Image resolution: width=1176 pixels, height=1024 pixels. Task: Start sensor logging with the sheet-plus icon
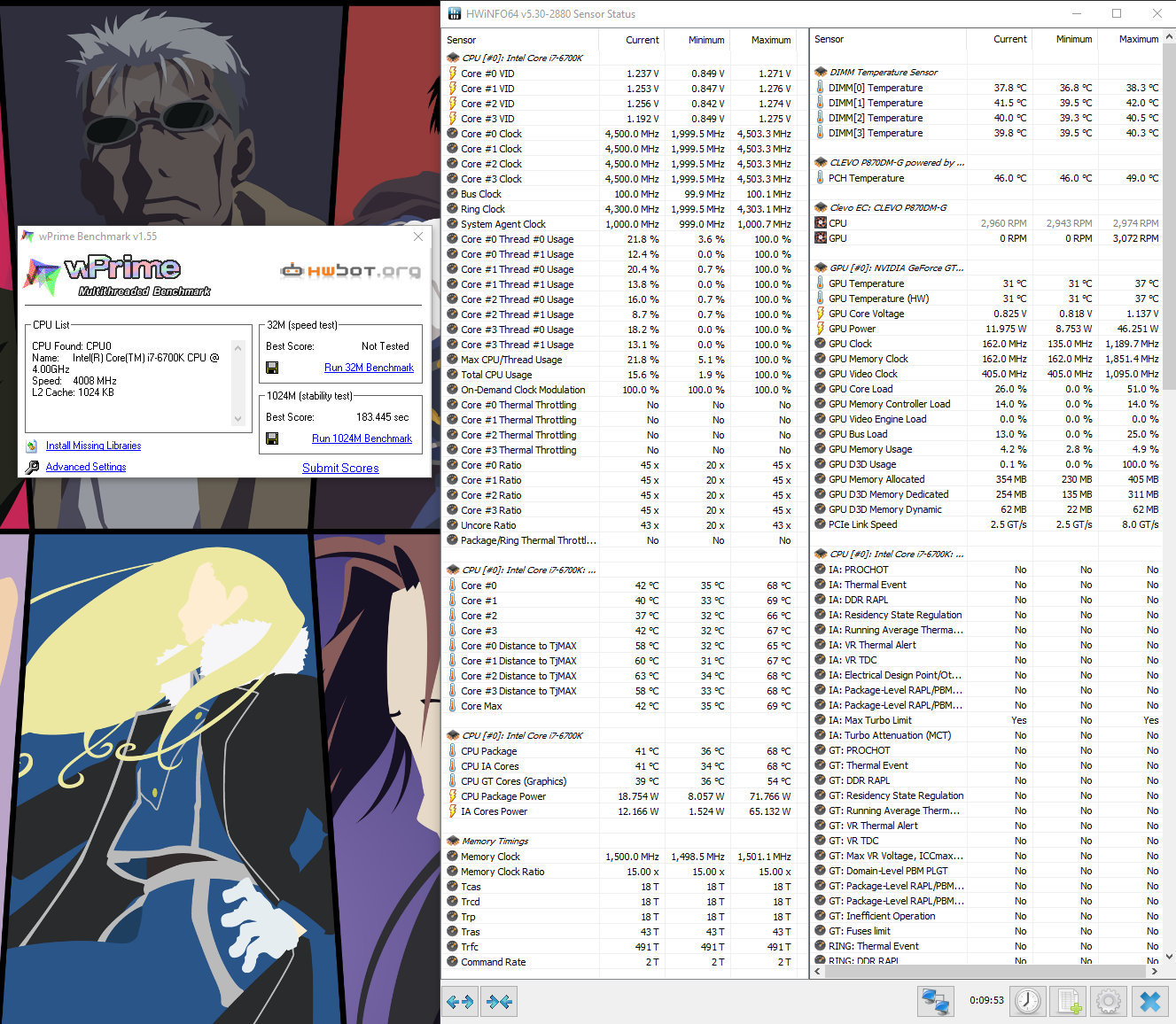1068,1001
